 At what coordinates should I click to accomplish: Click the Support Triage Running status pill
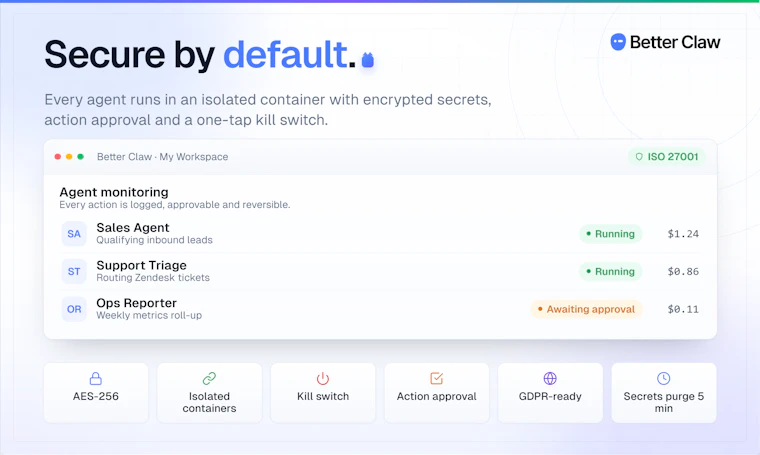pyautogui.click(x=611, y=271)
